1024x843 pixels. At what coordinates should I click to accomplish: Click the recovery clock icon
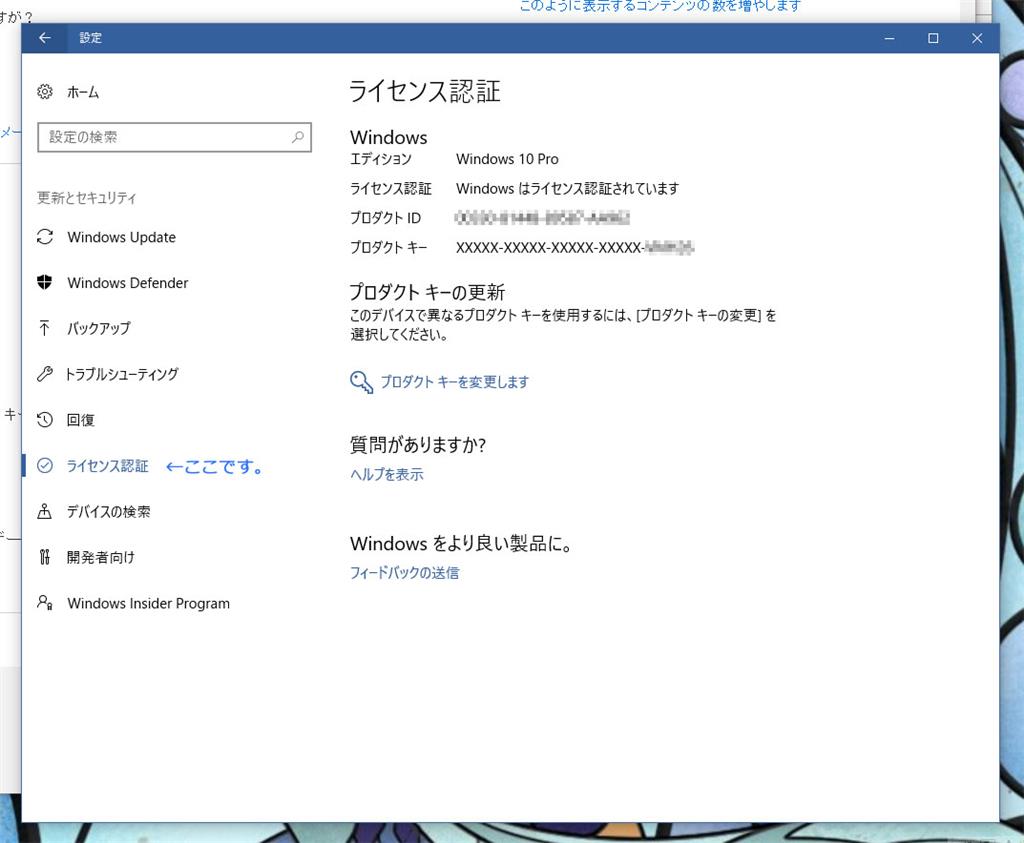[x=44, y=419]
